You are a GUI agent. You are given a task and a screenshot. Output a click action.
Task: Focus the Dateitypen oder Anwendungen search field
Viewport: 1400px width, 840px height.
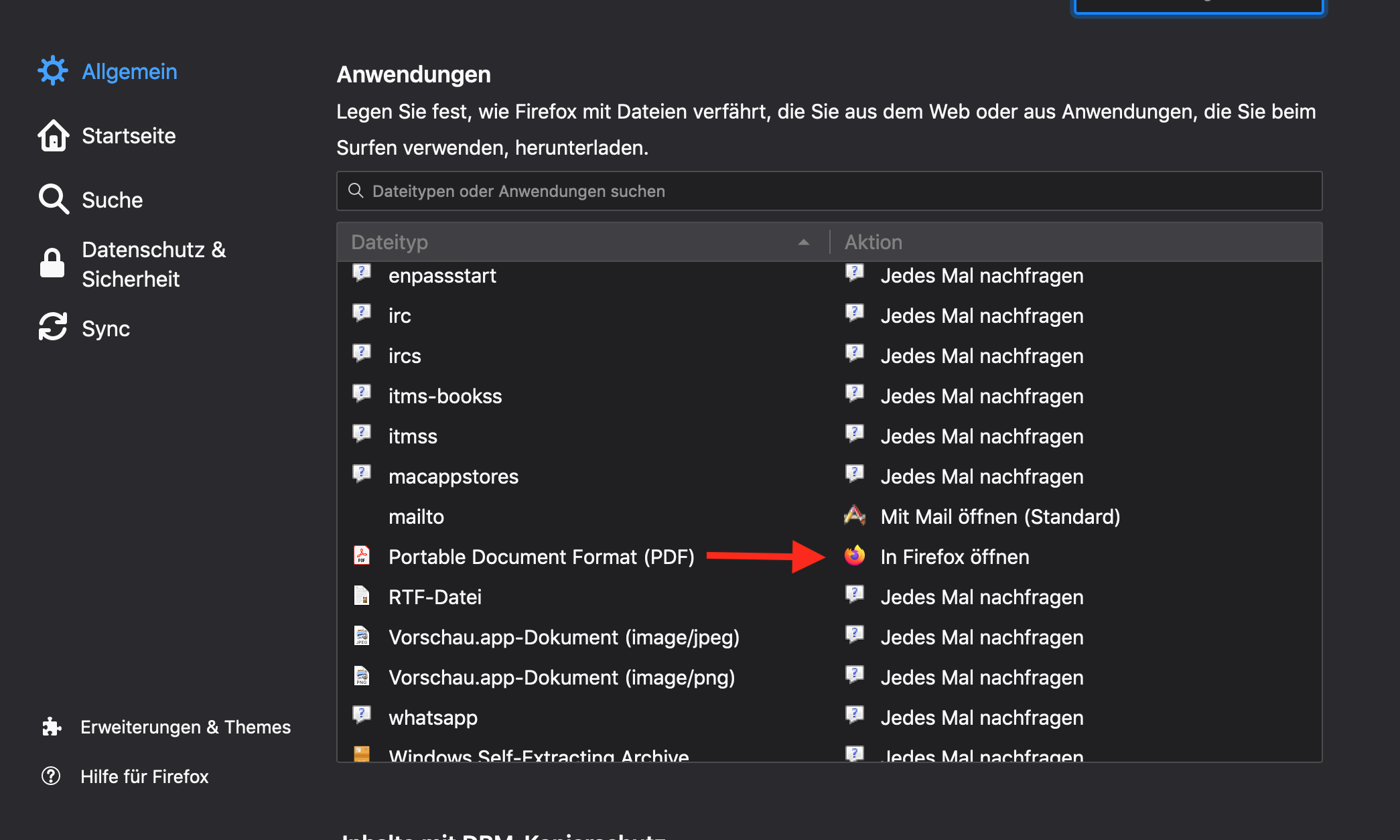pos(829,192)
